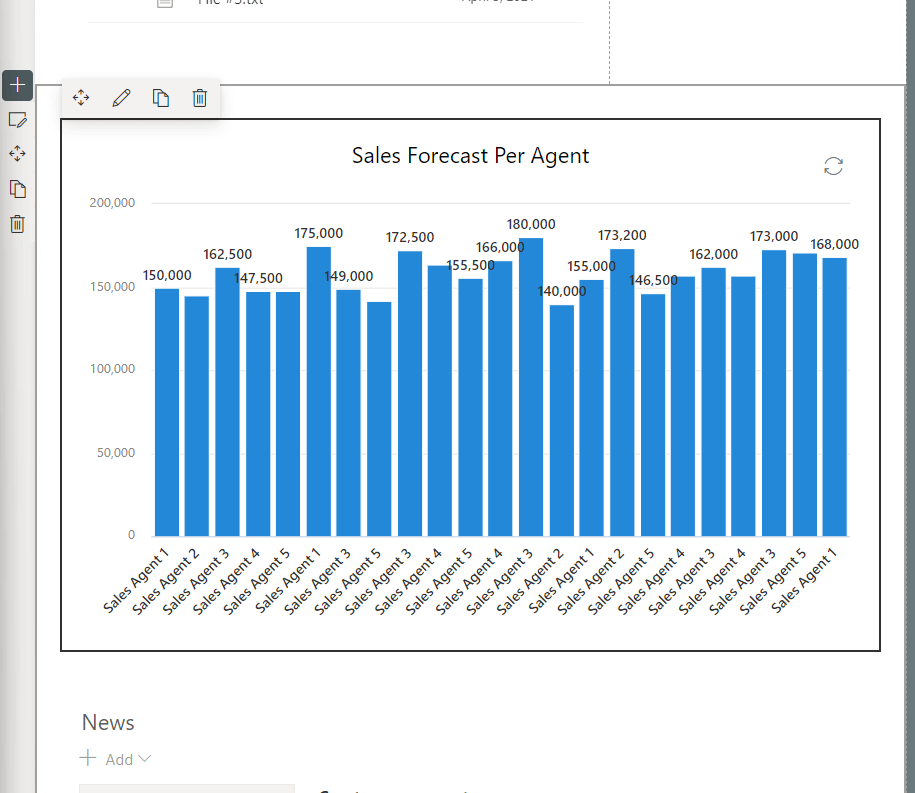Viewport: 915px width, 793px height.
Task: Click the bar labeled 173,200
Action: click(622, 393)
